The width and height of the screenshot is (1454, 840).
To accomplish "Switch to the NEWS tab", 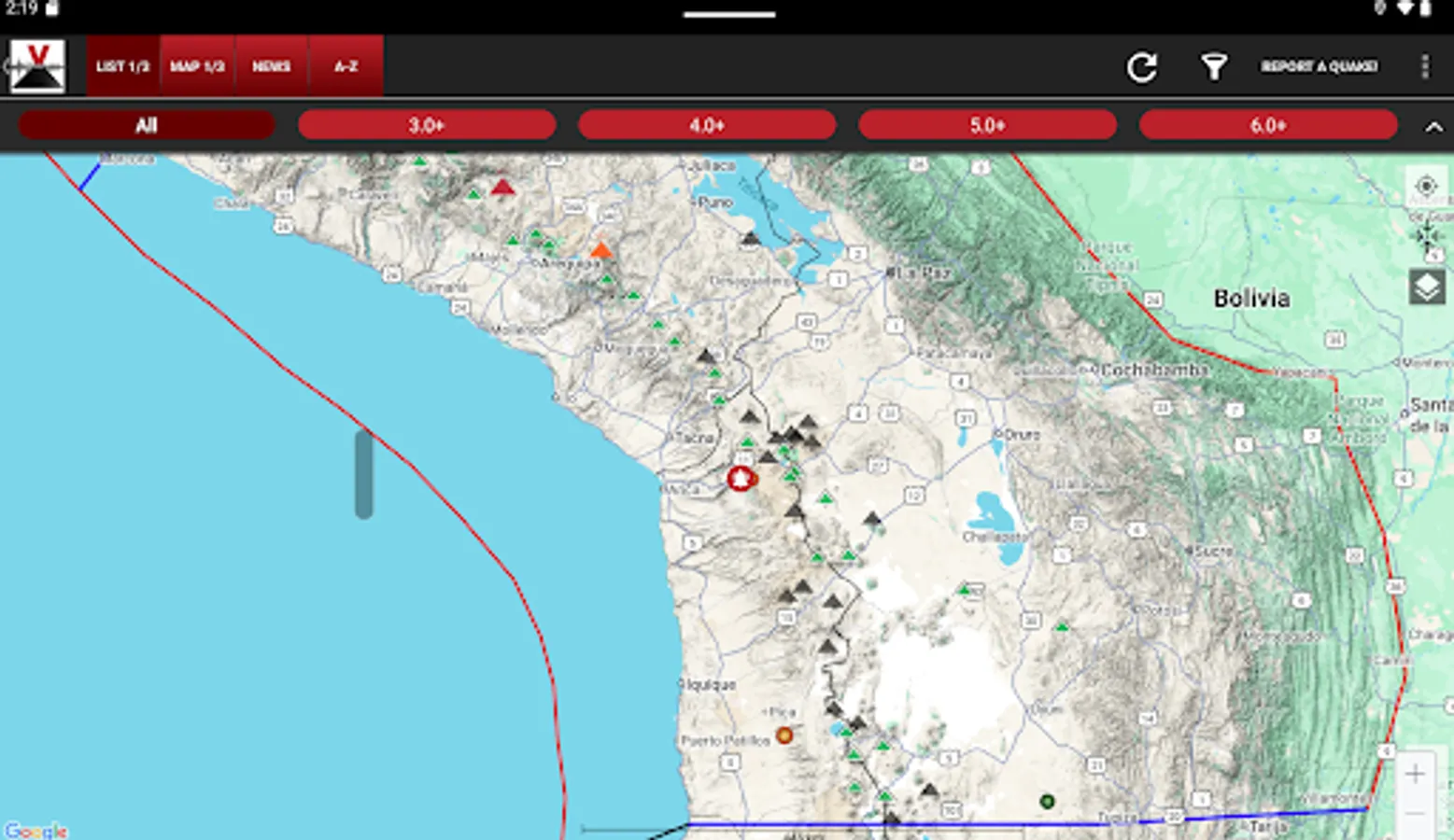I will (x=271, y=66).
